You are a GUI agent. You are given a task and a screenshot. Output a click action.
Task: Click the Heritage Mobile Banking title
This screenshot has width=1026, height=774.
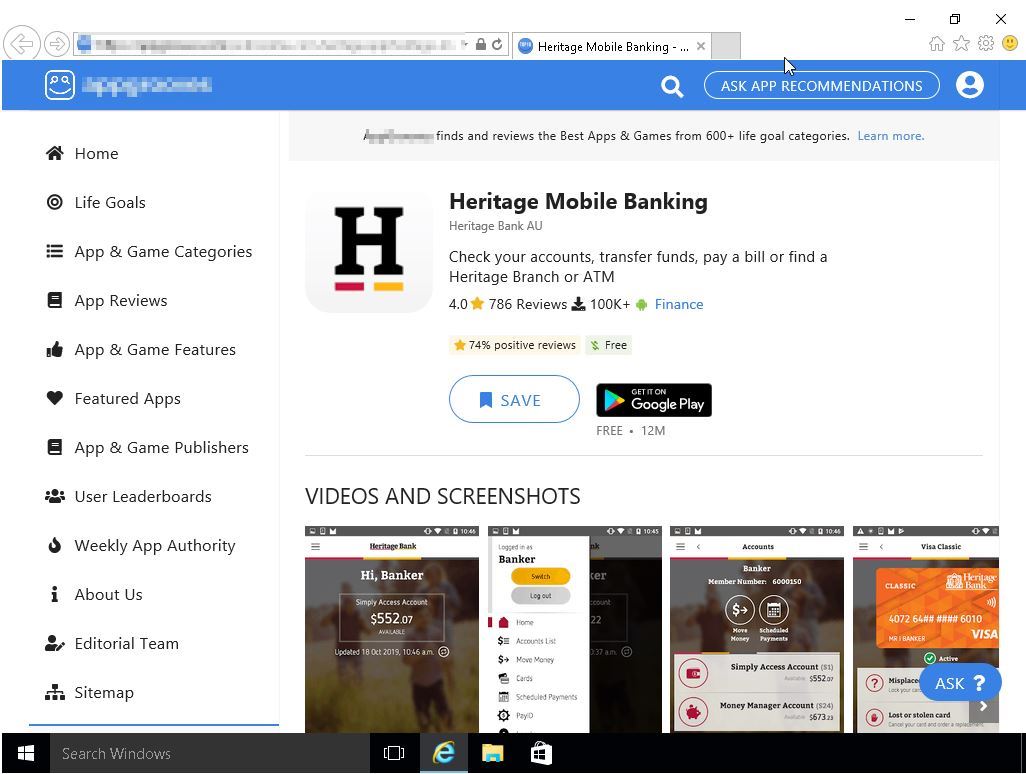pos(578,202)
